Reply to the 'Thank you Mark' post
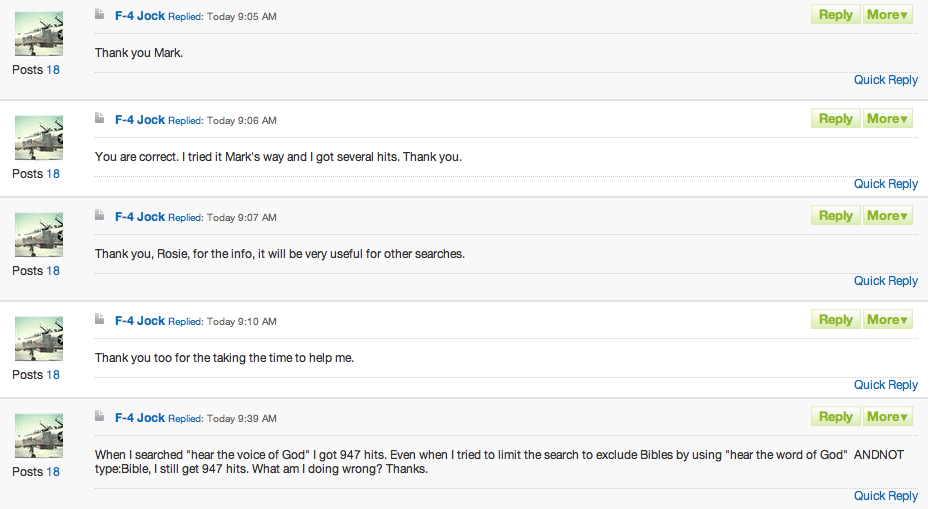Image resolution: width=933 pixels, height=509 pixels. click(835, 15)
